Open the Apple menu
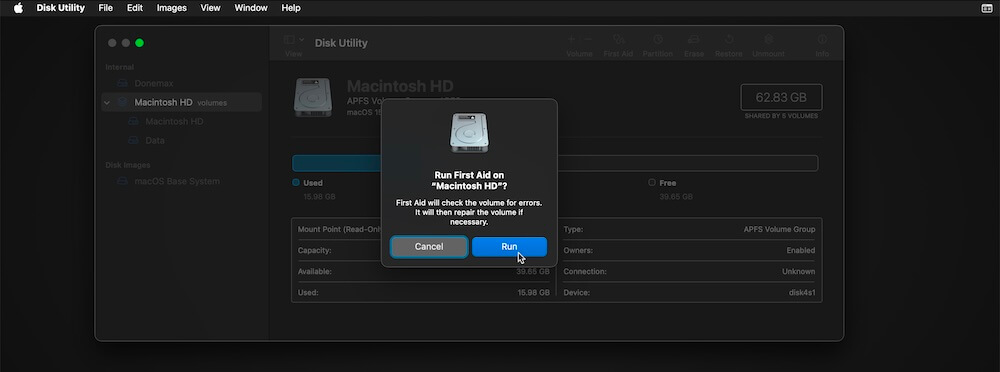This screenshot has height=372, width=1000. 18,8
